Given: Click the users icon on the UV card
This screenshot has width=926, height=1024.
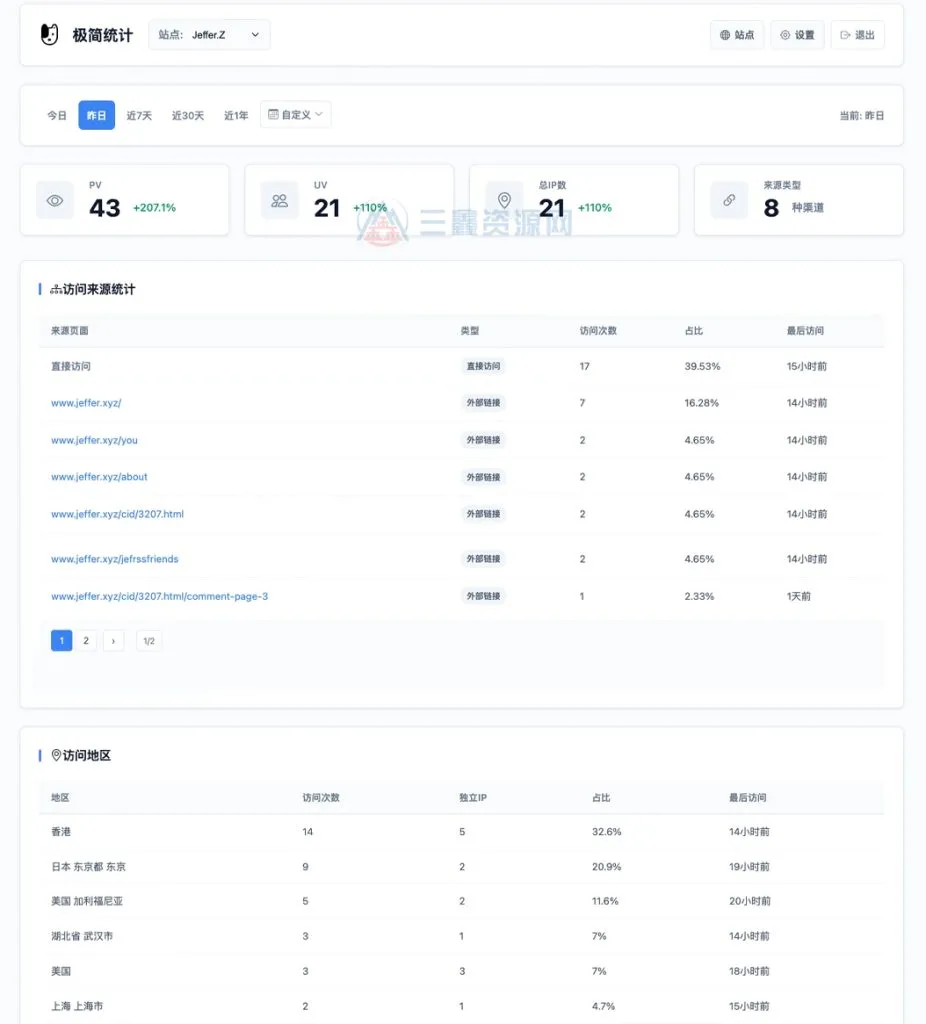Looking at the screenshot, I should pyautogui.click(x=279, y=200).
